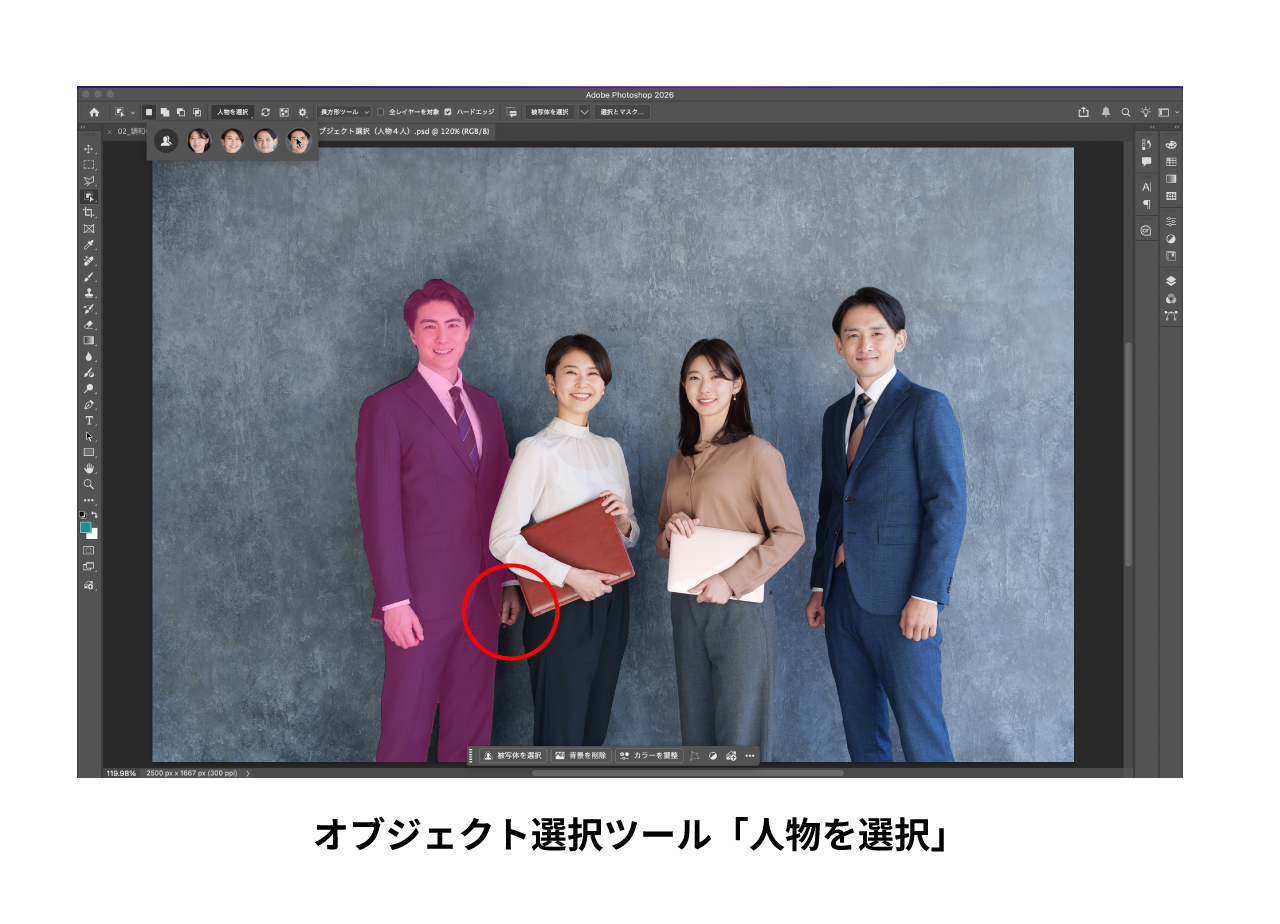Click the teal foreground color swatch
1280x924 pixels.
(86, 527)
